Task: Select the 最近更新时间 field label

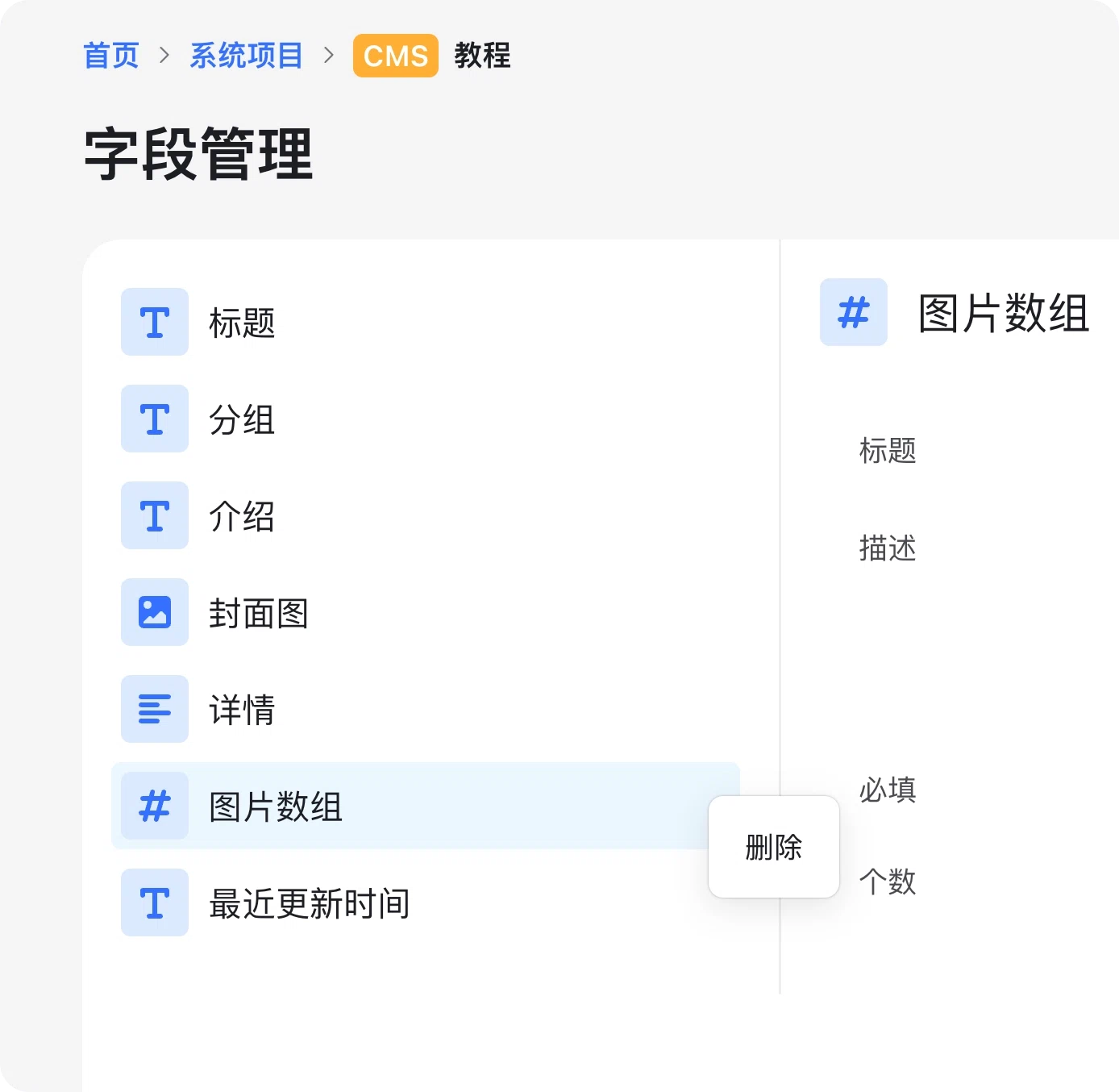Action: point(310,903)
